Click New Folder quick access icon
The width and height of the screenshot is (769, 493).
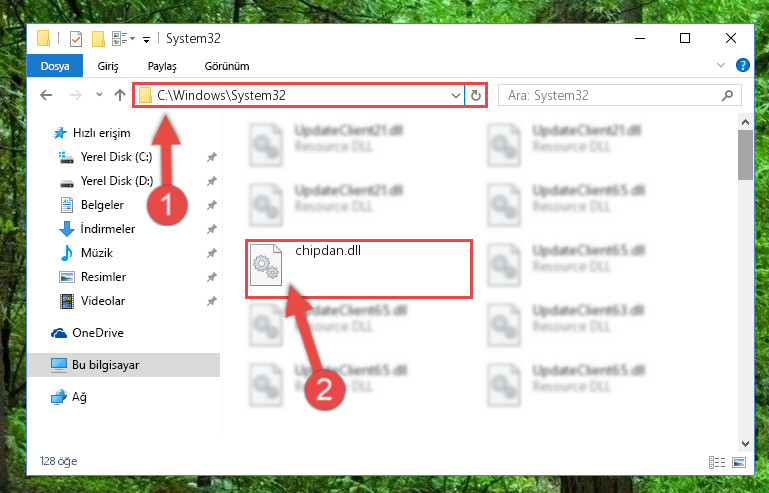coord(99,38)
